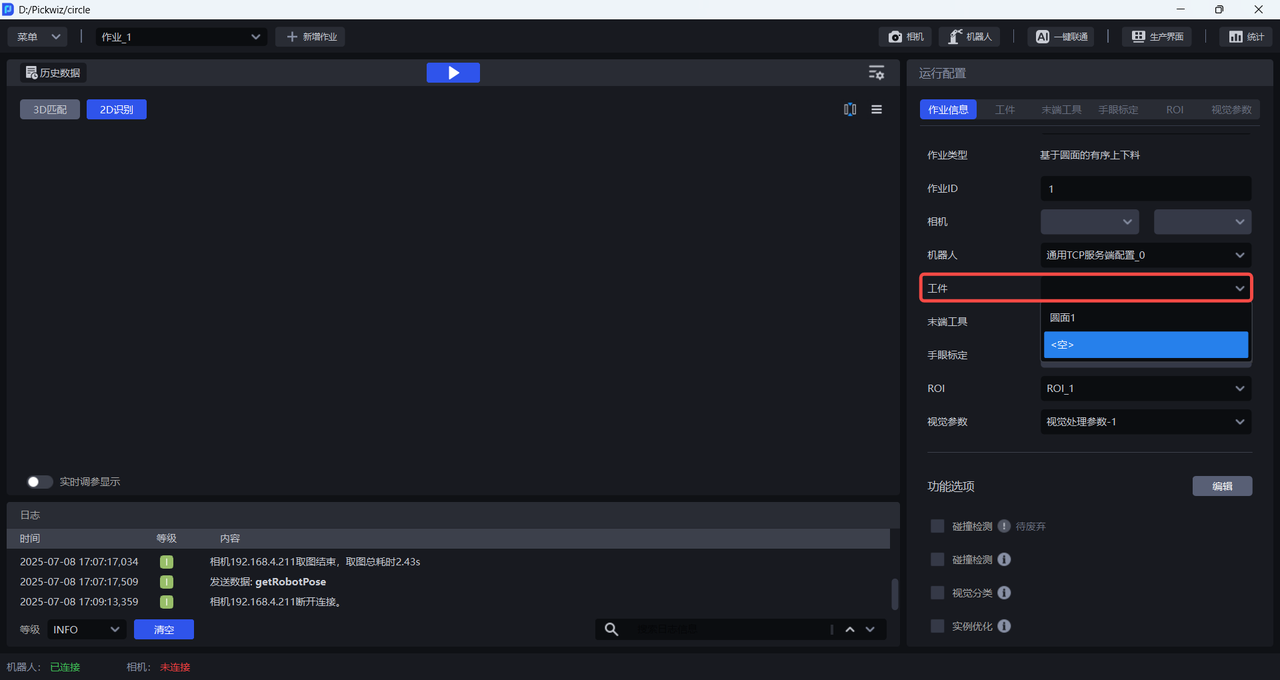1280x680 pixels.
Task: Click the 作业ID input field
Action: (x=1145, y=189)
